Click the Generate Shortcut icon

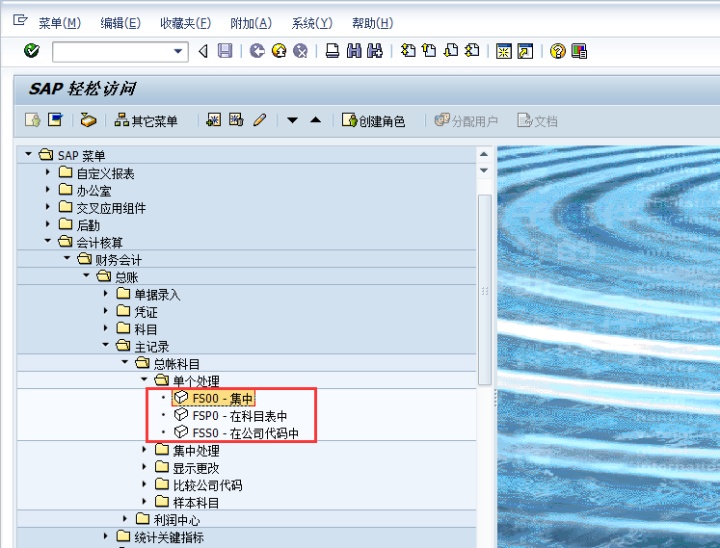(x=525, y=51)
